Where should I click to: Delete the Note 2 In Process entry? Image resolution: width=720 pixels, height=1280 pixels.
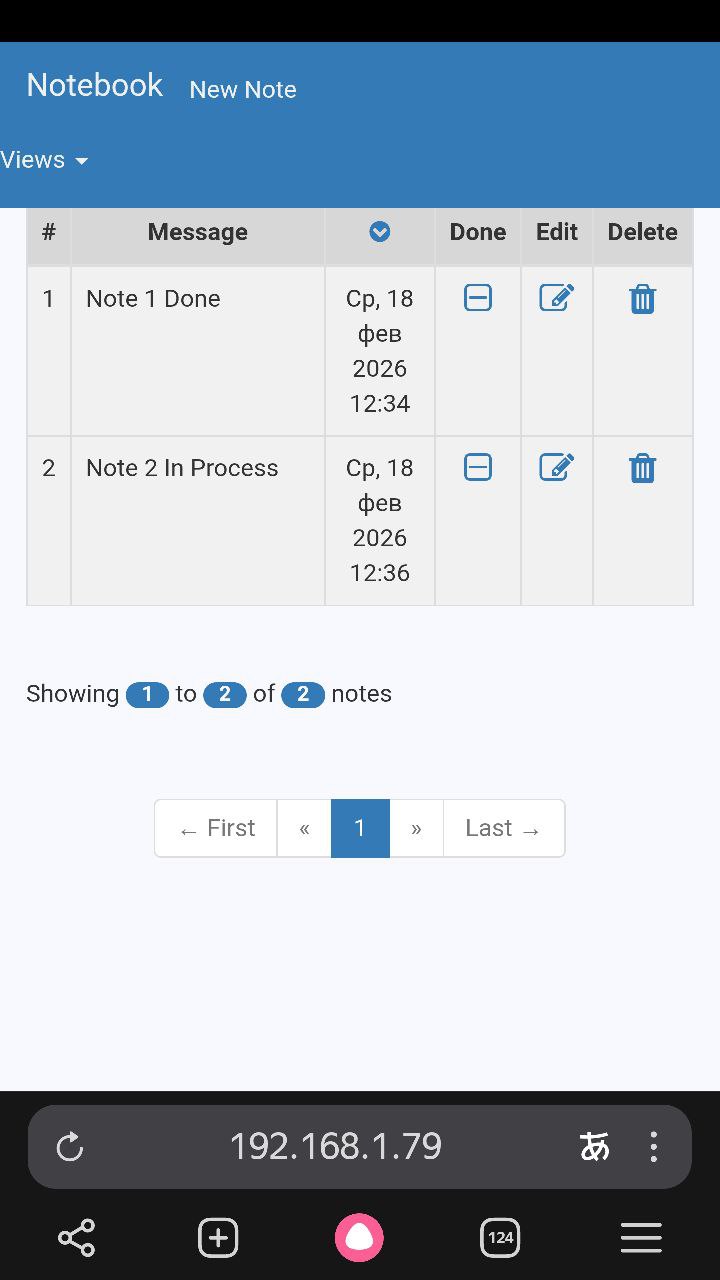pos(642,468)
